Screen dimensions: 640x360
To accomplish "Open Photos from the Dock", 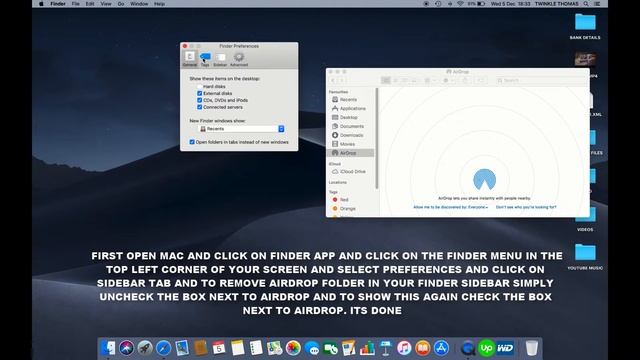I will click(293, 348).
